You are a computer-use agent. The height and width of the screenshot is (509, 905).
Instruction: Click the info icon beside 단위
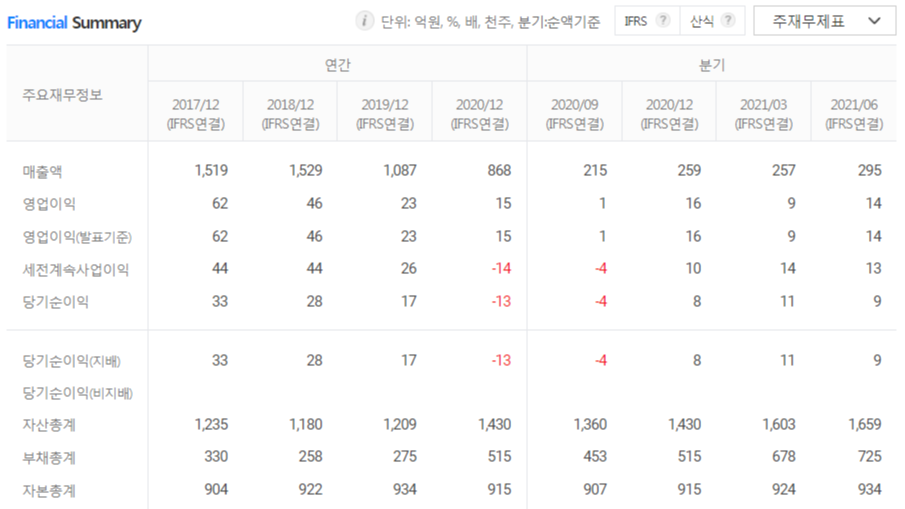(364, 21)
